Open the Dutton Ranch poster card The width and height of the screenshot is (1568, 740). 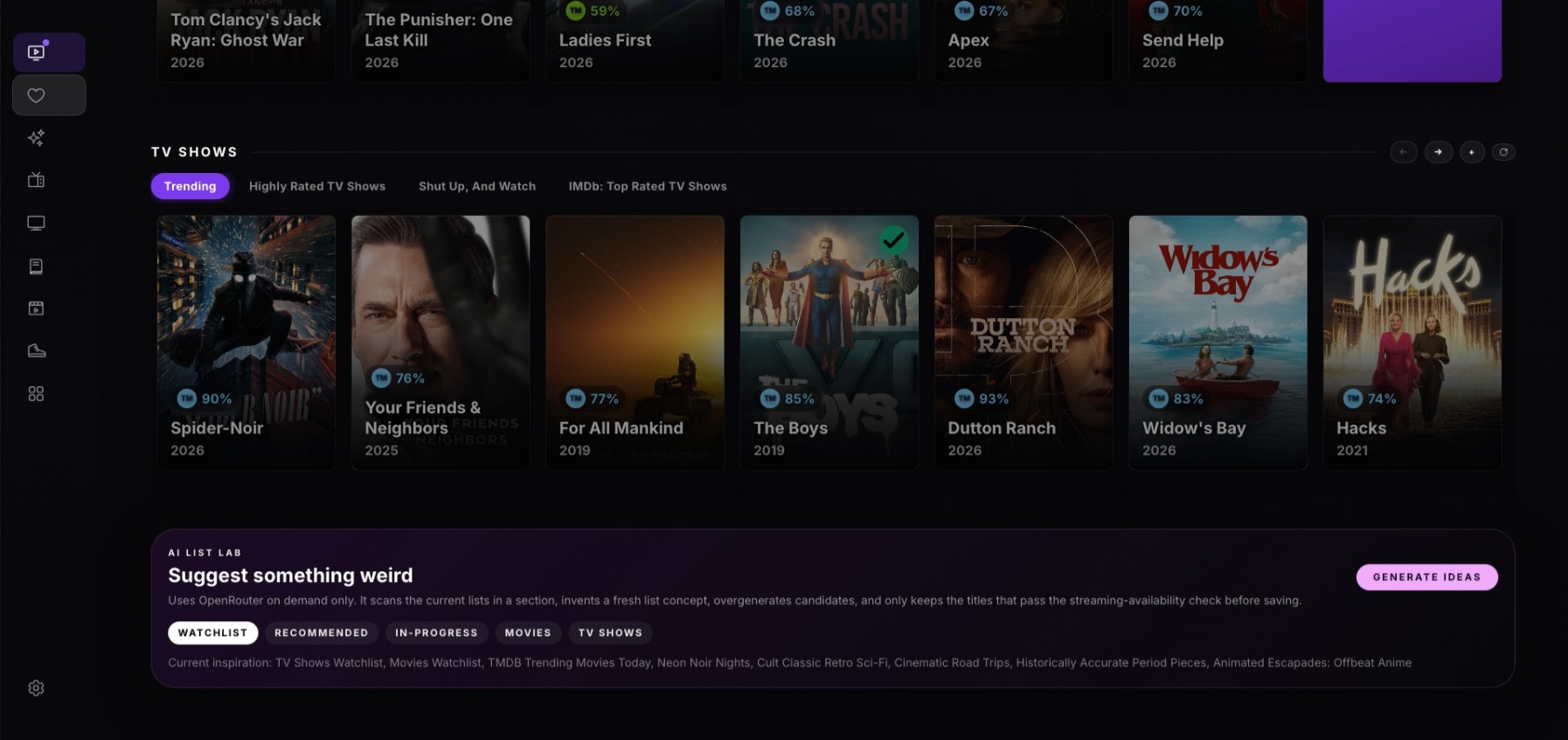click(x=1023, y=342)
